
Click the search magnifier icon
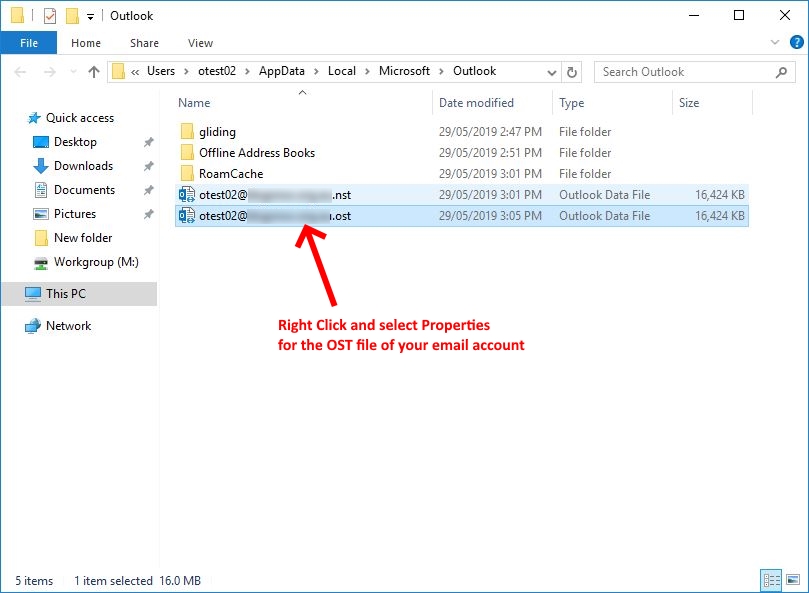point(781,72)
